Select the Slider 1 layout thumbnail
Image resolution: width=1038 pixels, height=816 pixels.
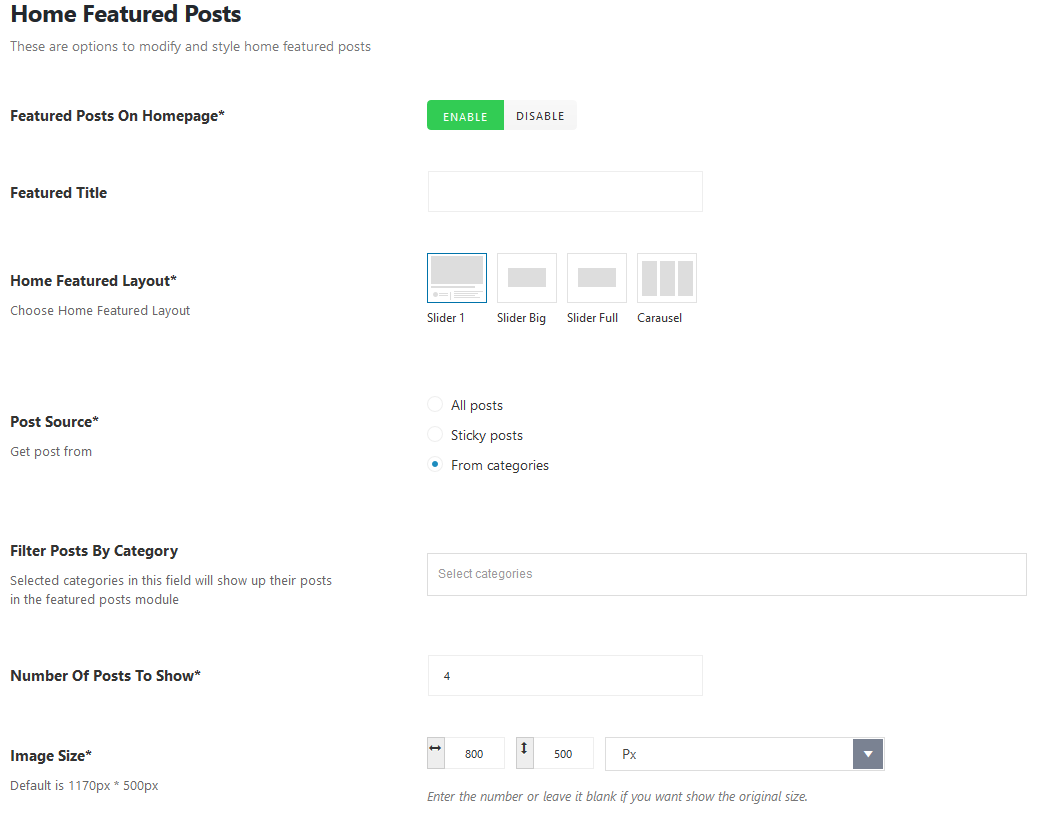pos(457,278)
